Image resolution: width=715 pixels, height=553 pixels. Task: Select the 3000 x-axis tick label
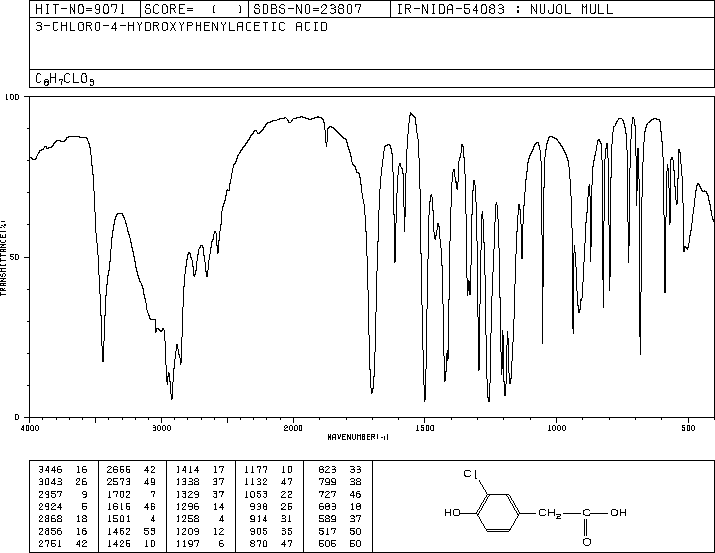click(x=161, y=428)
